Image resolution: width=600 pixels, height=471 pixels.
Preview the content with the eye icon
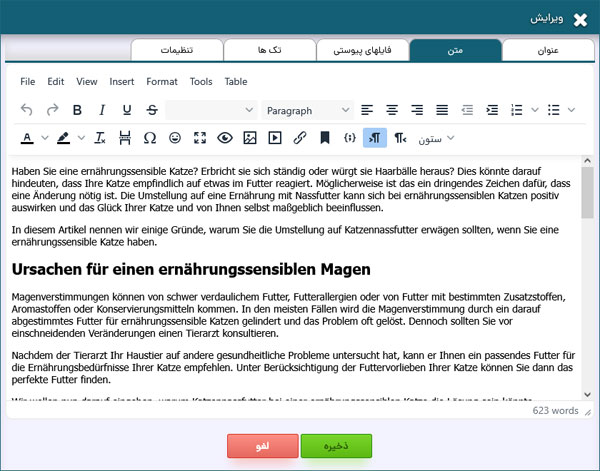pyautogui.click(x=225, y=138)
